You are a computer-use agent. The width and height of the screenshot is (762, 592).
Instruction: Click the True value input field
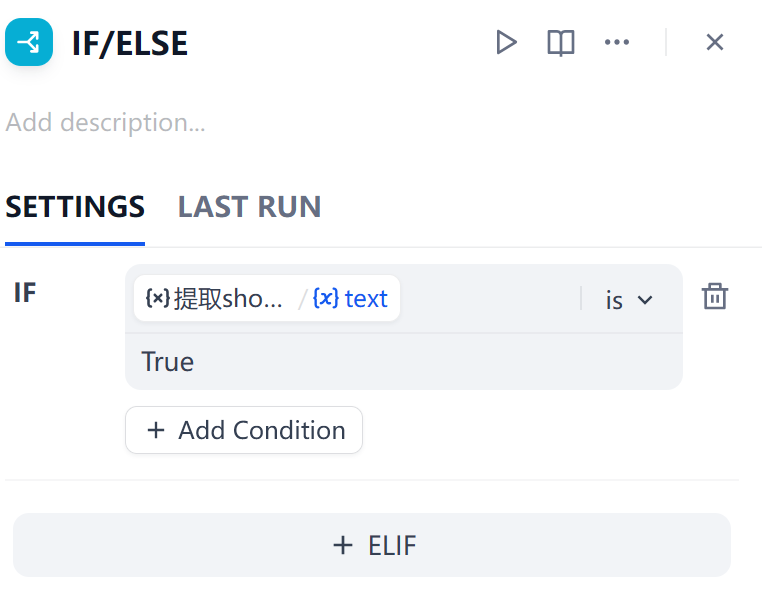pos(400,361)
